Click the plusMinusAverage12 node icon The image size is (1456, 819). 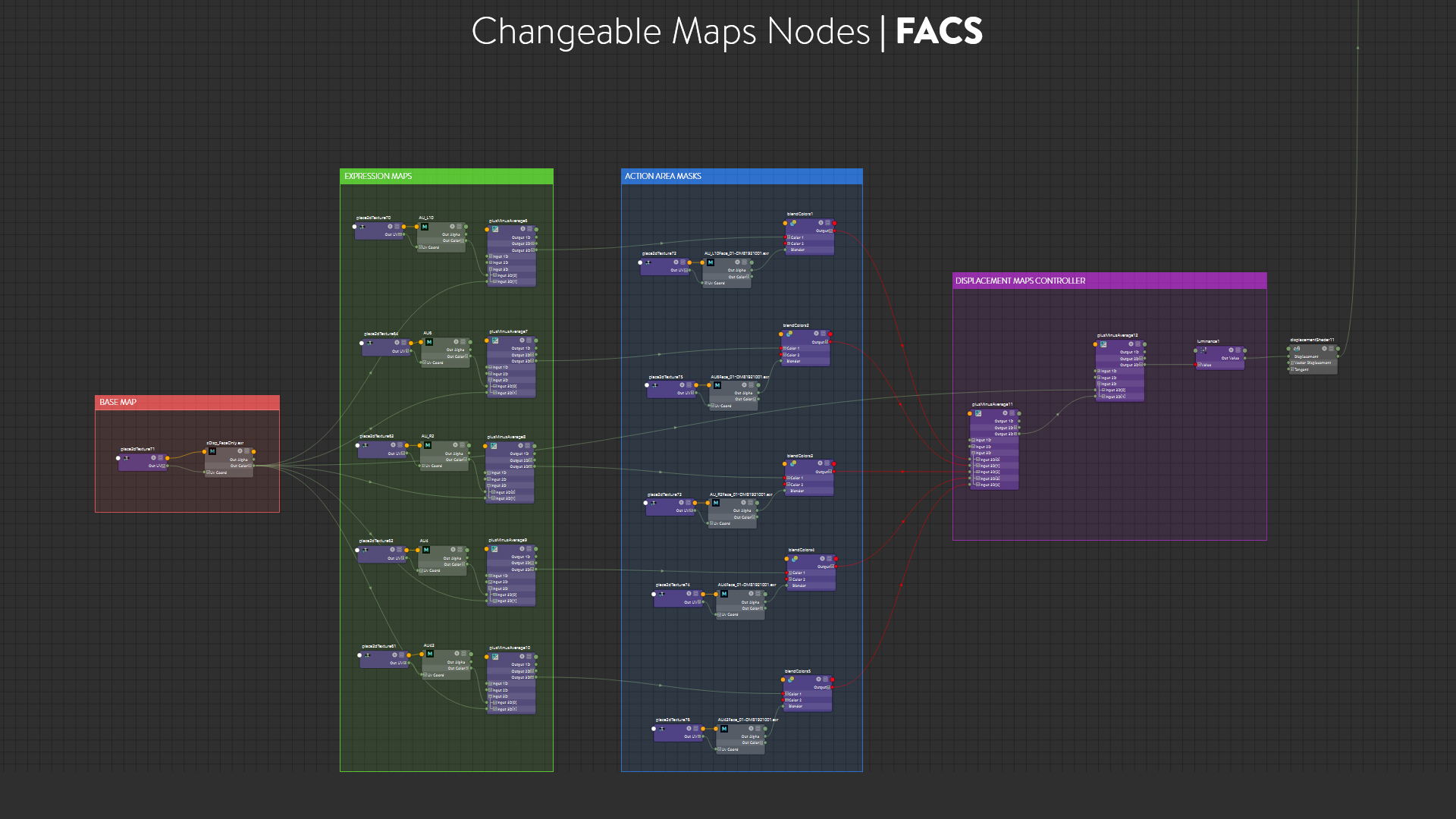[1103, 344]
